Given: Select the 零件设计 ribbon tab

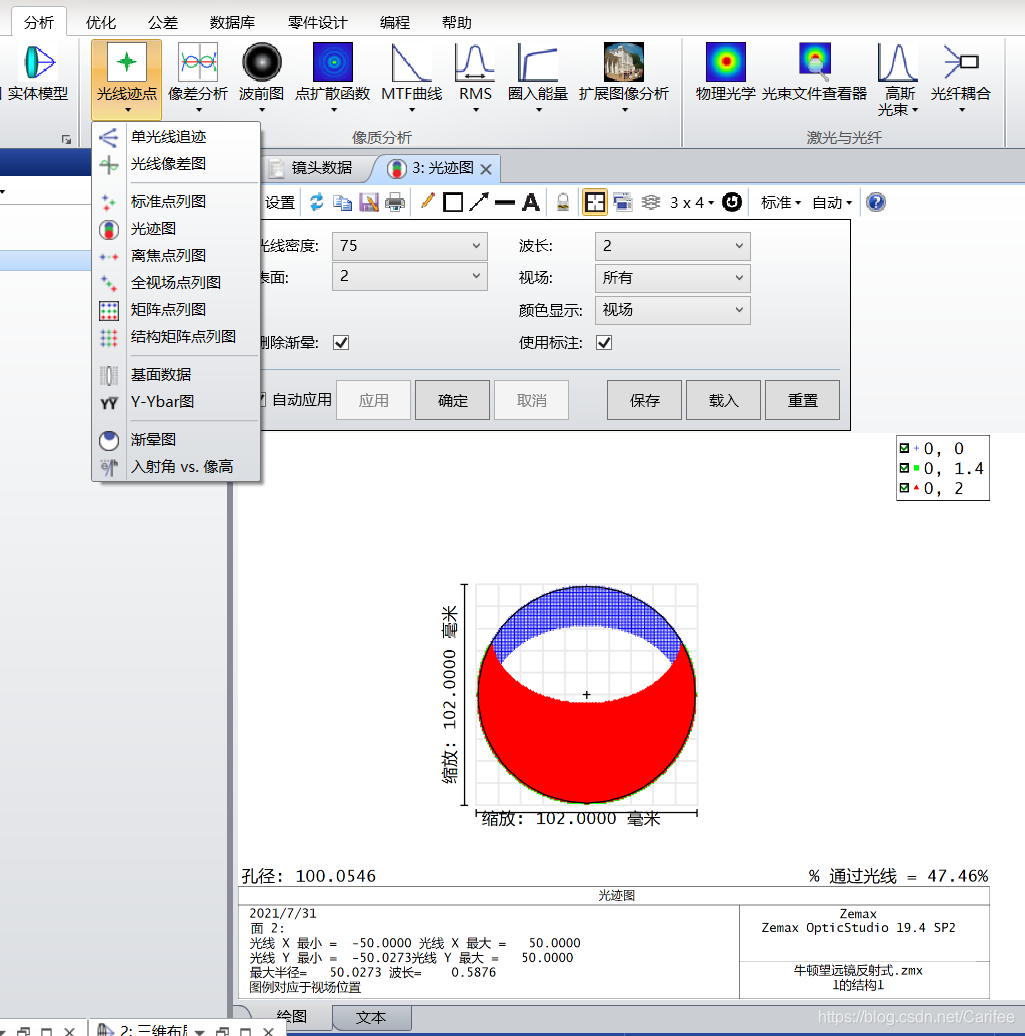Looking at the screenshot, I should (x=317, y=22).
